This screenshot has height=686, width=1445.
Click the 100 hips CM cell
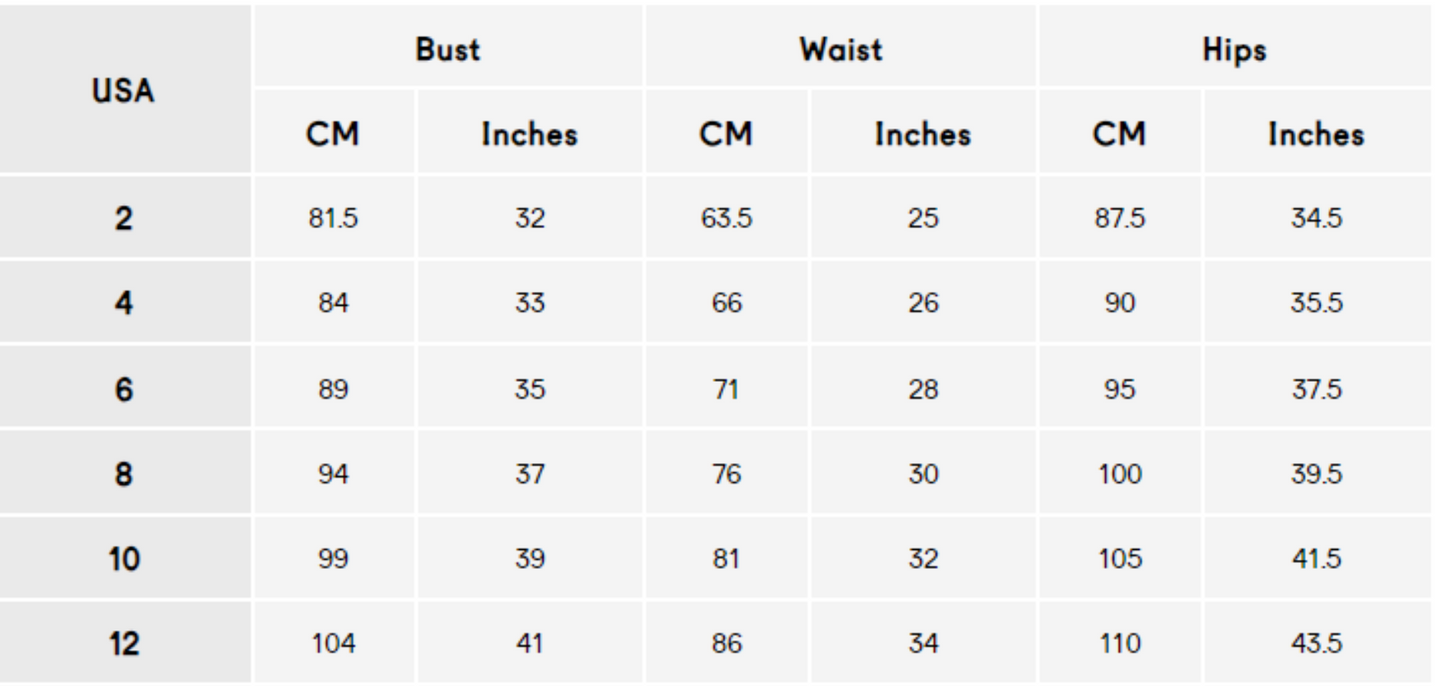coord(1120,474)
